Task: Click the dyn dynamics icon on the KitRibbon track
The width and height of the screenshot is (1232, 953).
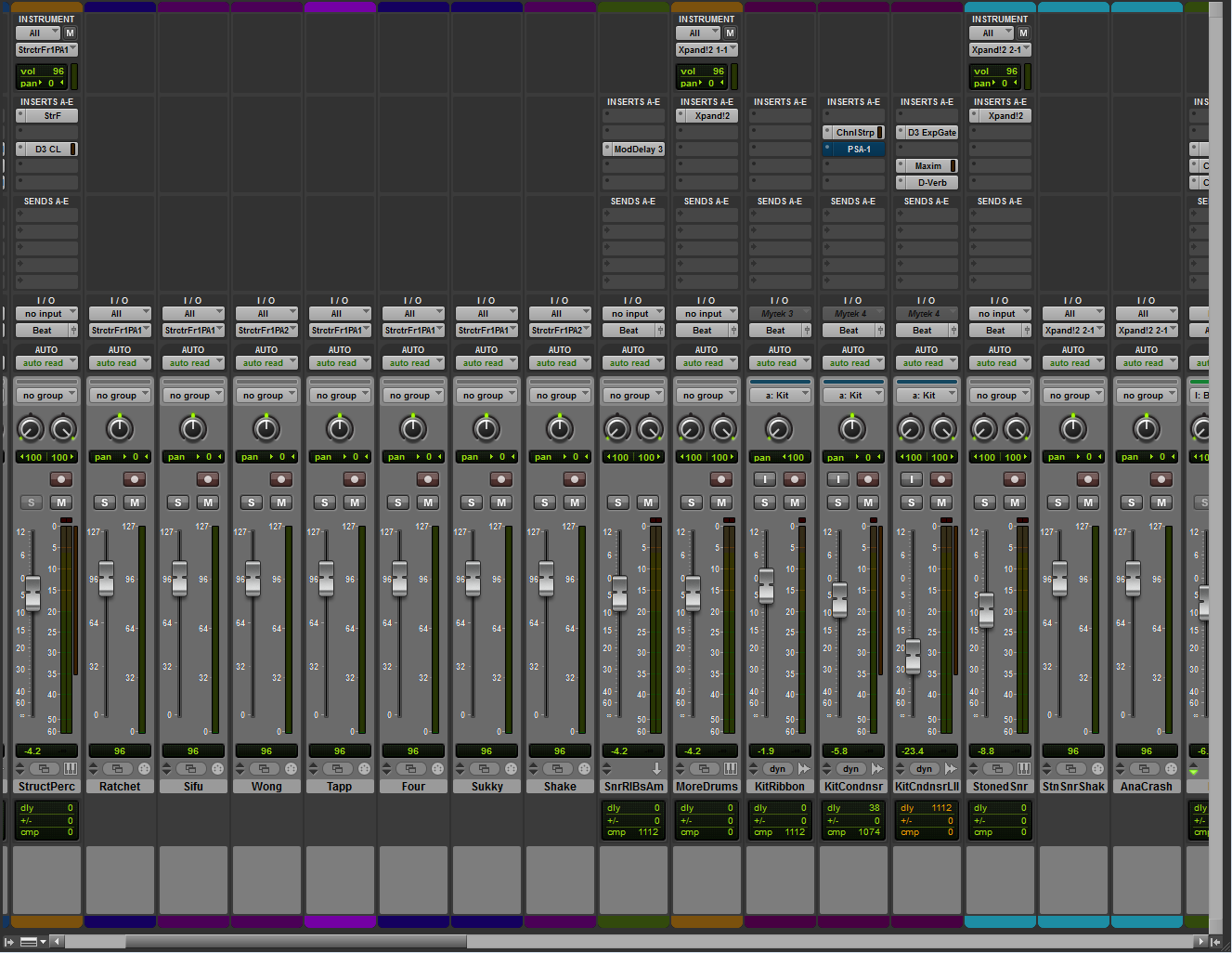Action: pyautogui.click(x=778, y=768)
